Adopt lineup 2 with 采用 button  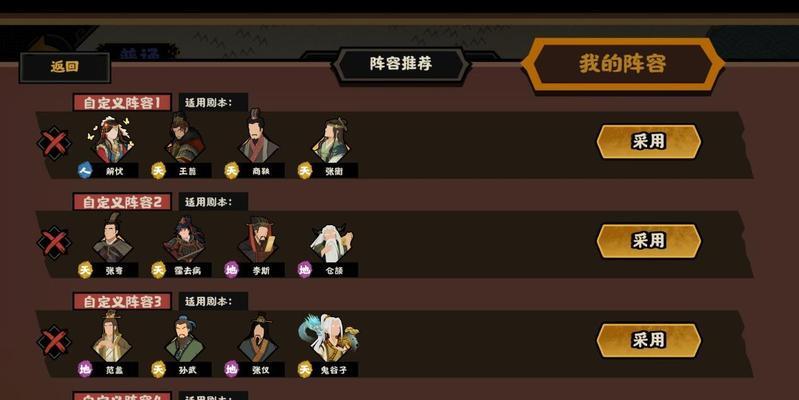pyautogui.click(x=649, y=241)
